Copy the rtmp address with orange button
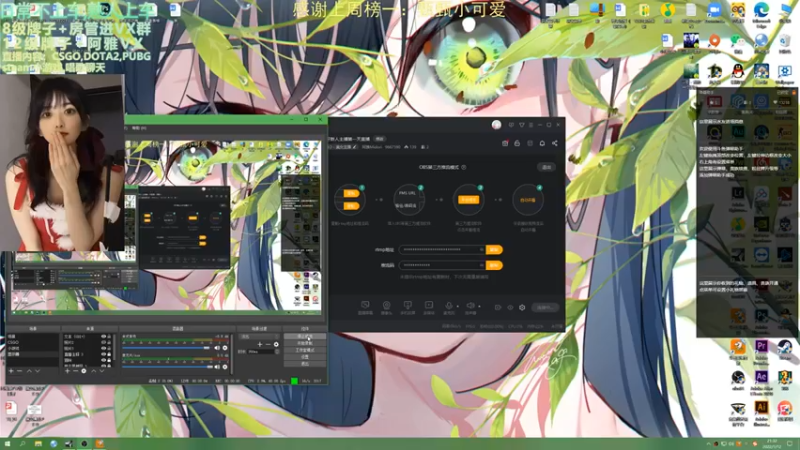Image resolution: width=800 pixels, height=450 pixels. 494,249
